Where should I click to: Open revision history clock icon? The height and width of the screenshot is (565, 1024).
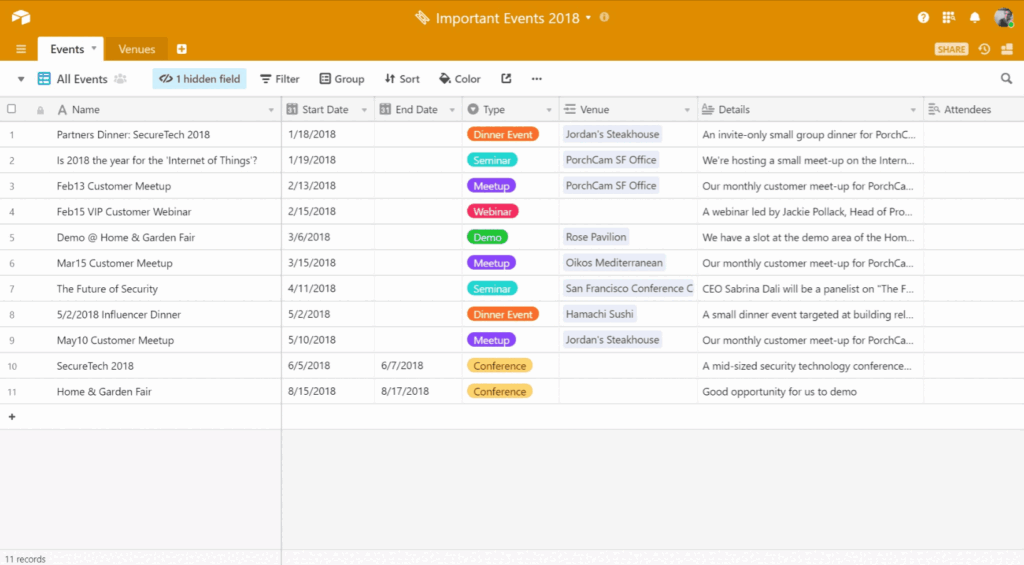(984, 49)
